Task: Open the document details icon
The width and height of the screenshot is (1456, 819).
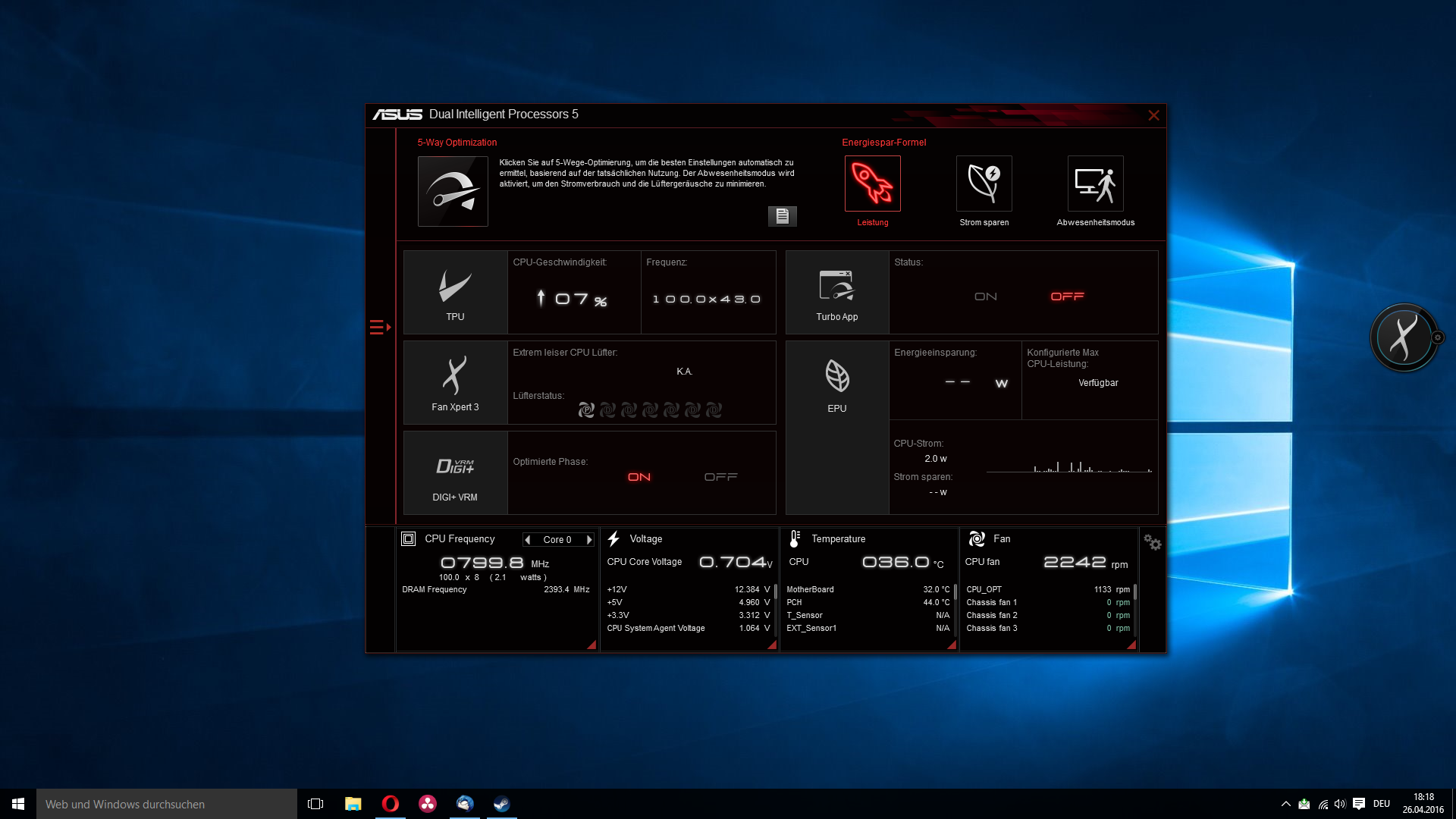Action: tap(782, 216)
